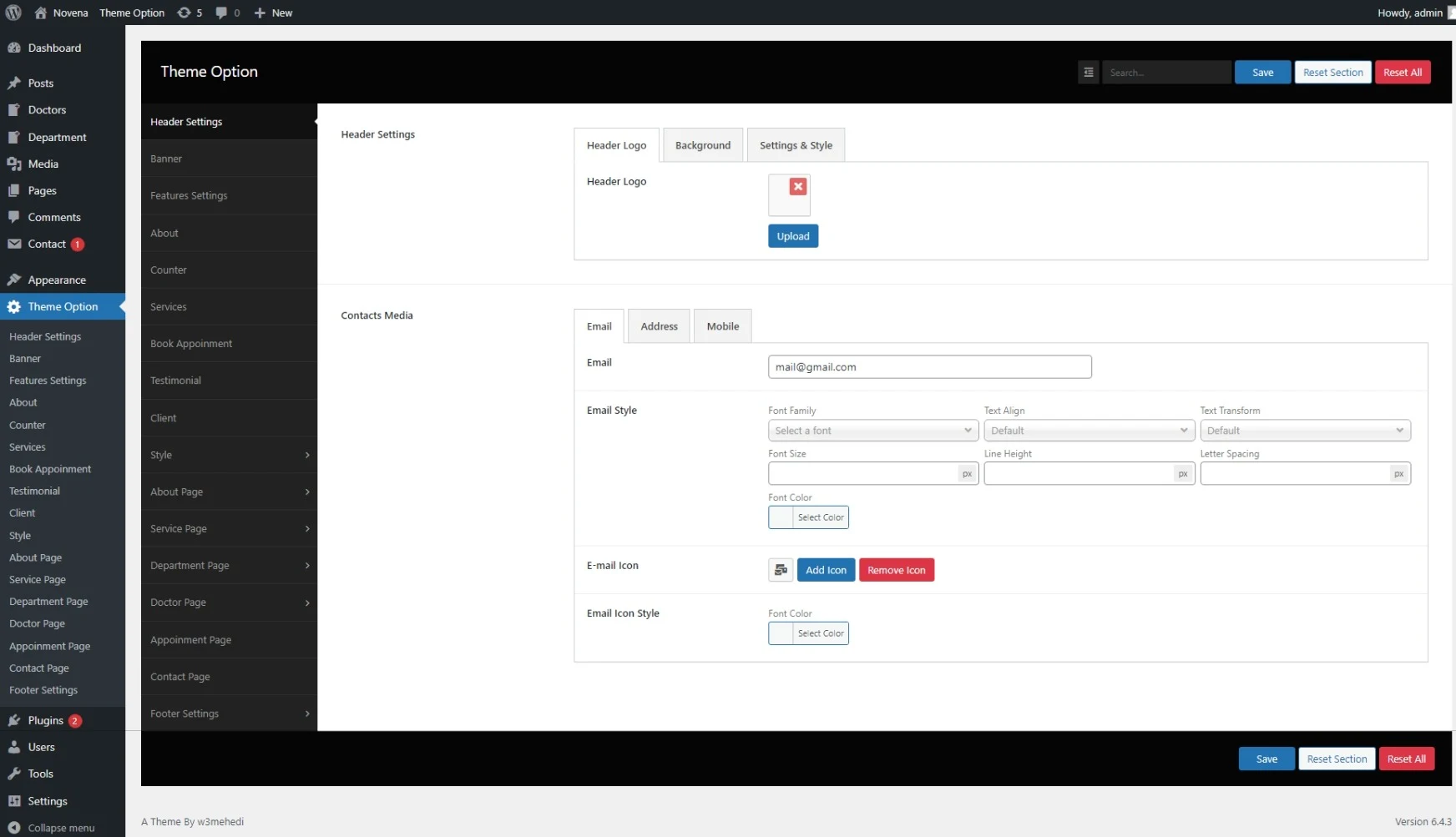Switch to the Address tab
Screen dimensions: 1456x837
pyautogui.click(x=659, y=326)
